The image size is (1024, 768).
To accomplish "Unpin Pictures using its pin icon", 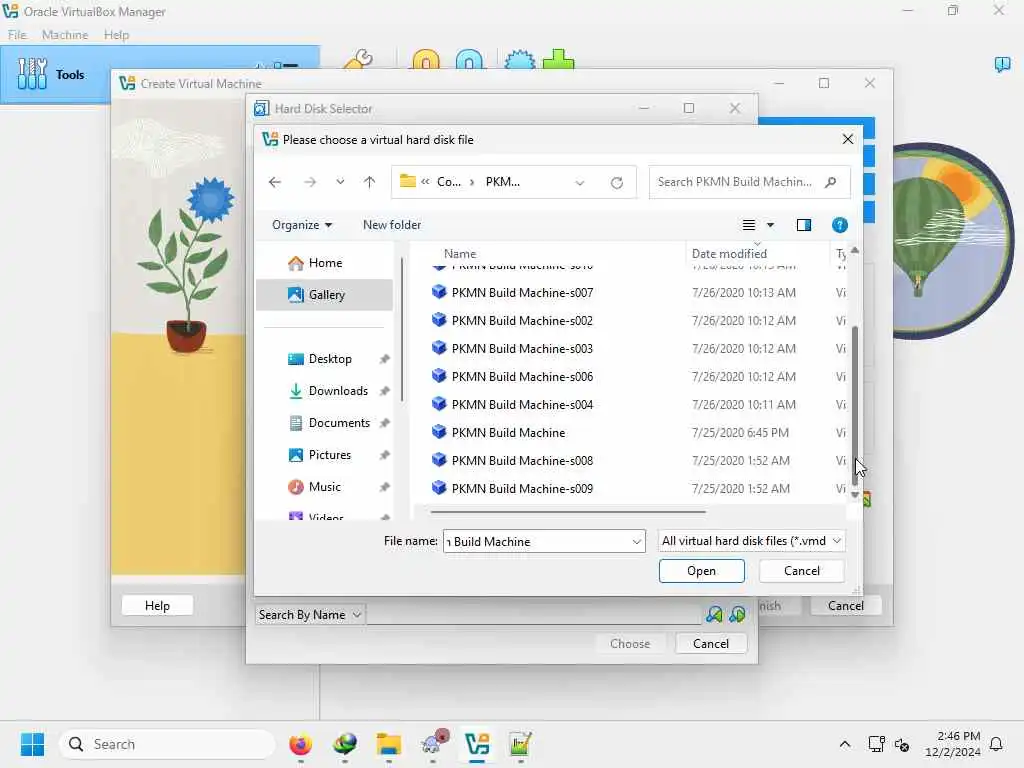I will (x=385, y=455).
